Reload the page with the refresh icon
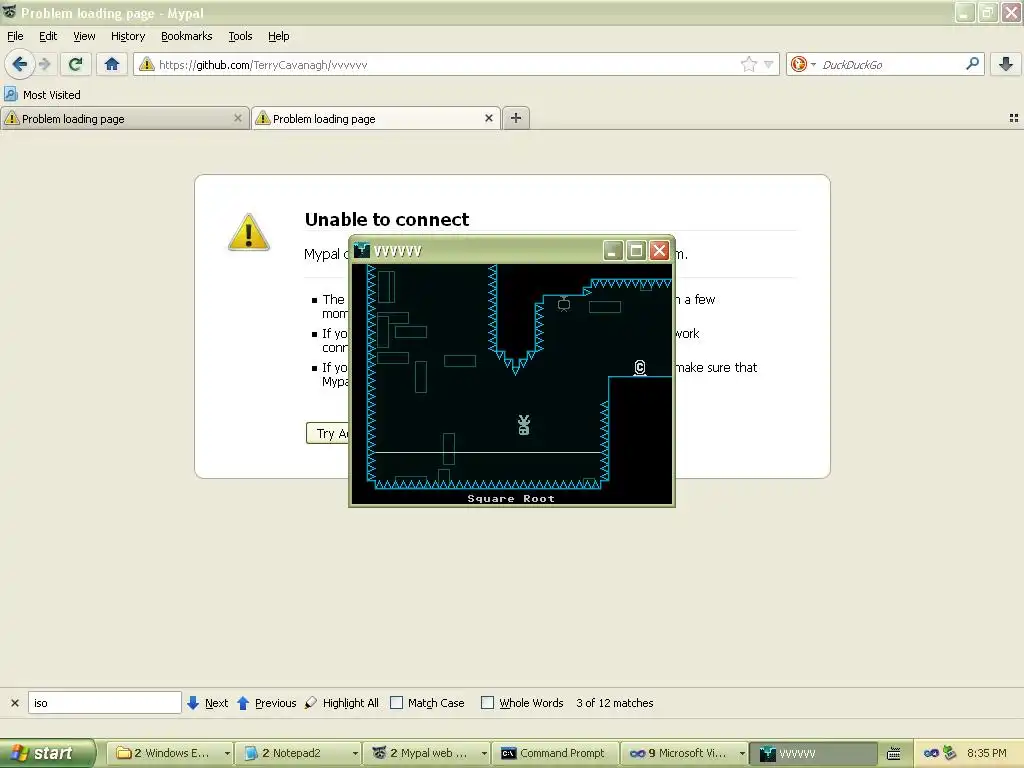The height and width of the screenshot is (768, 1024). click(x=76, y=64)
